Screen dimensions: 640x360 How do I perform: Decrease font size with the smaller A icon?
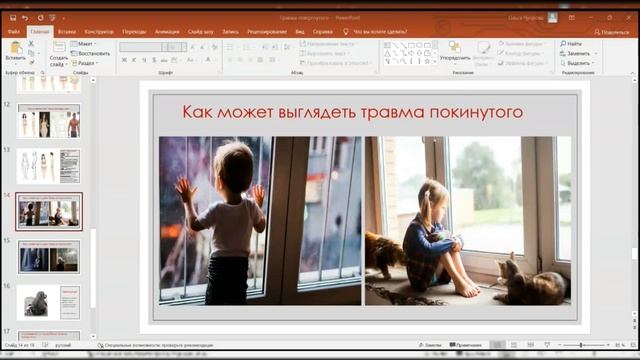coord(202,47)
